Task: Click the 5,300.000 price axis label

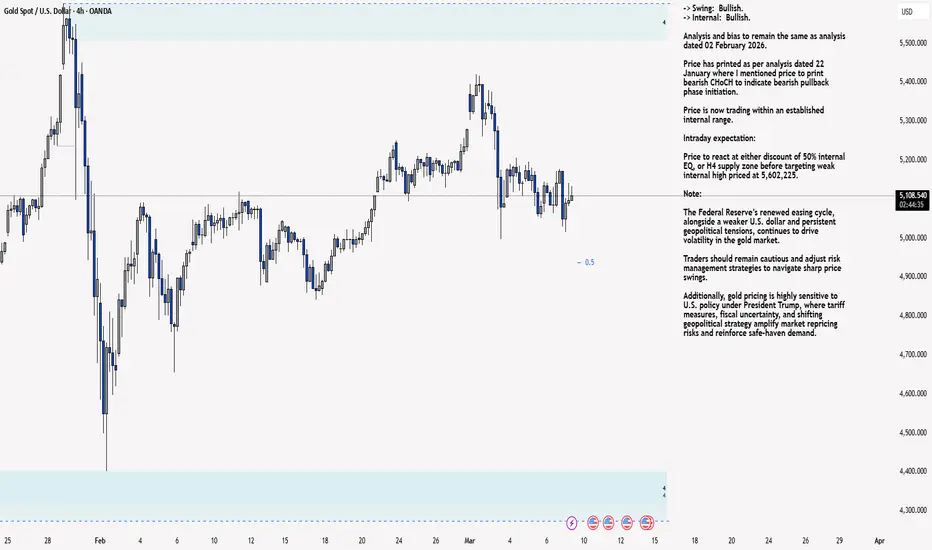Action: tap(913, 121)
